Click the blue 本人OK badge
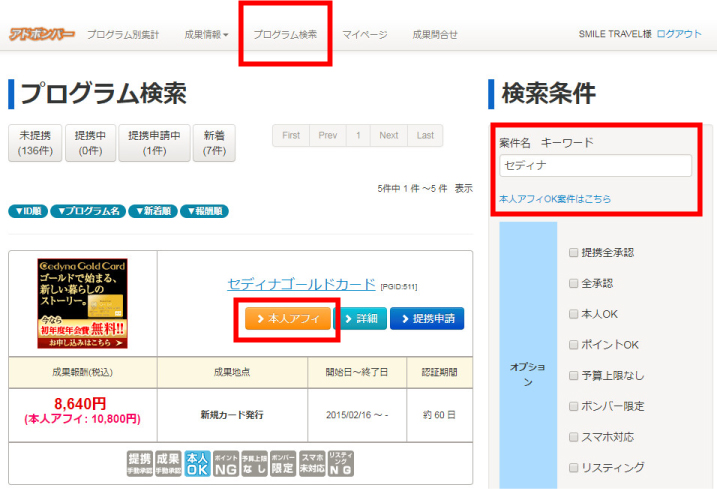This screenshot has width=717, height=489. (197, 463)
